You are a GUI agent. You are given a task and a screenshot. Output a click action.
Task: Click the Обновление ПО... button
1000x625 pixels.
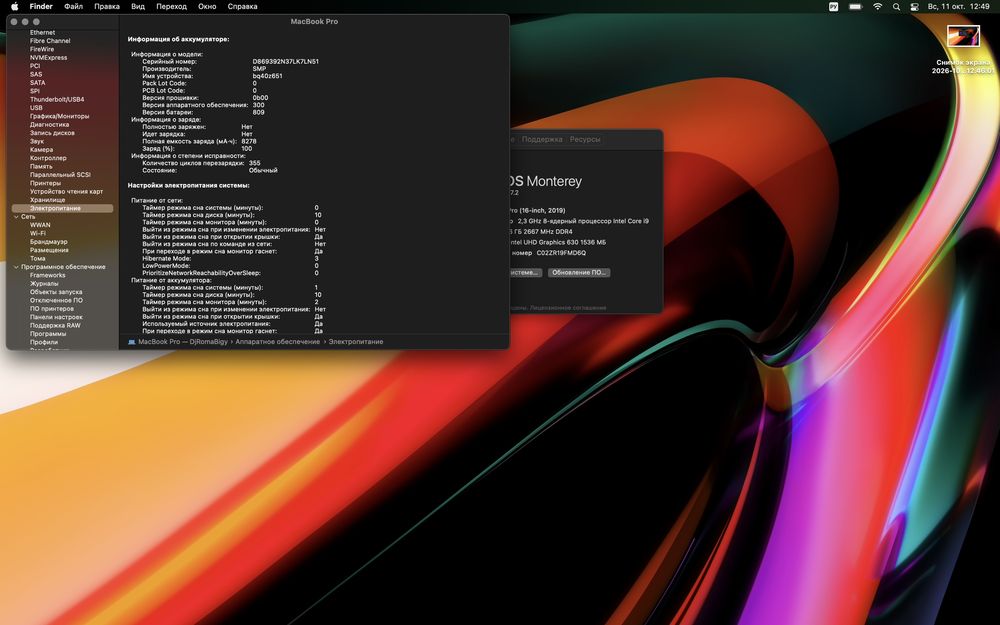[579, 272]
